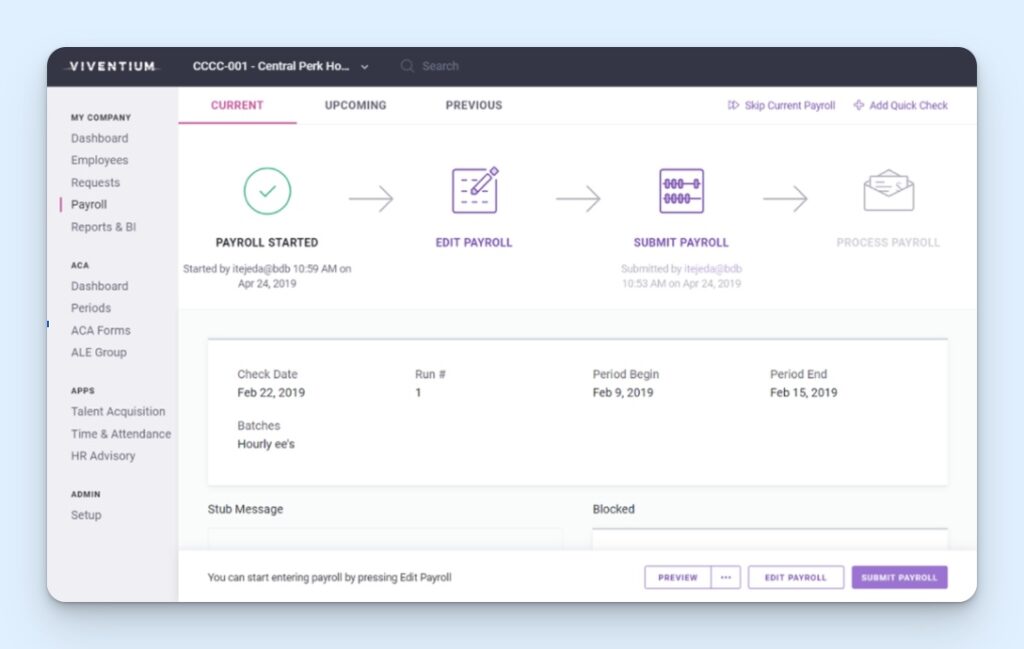Open the company selector dropdown chevron

pyautogui.click(x=364, y=67)
